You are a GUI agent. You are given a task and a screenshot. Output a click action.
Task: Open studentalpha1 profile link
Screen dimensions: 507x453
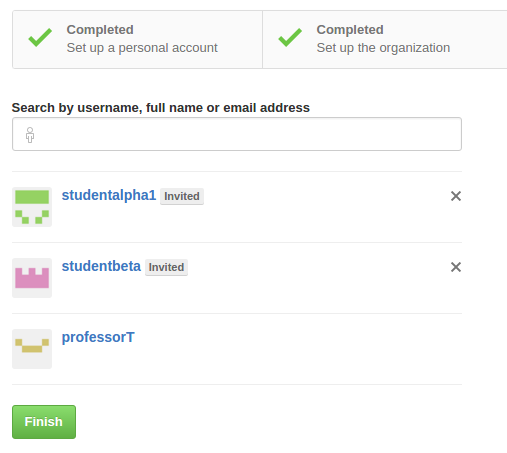coord(109,195)
